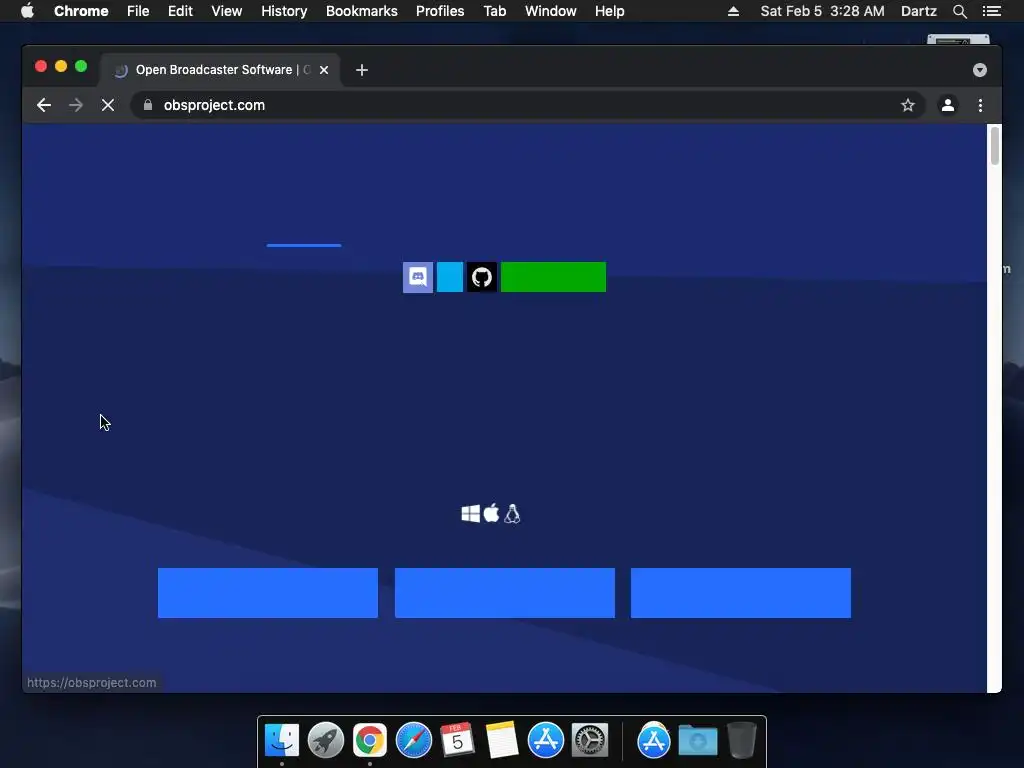This screenshot has width=1024, height=768.
Task: Click the eject icon in the menu bar
Action: [x=733, y=11]
